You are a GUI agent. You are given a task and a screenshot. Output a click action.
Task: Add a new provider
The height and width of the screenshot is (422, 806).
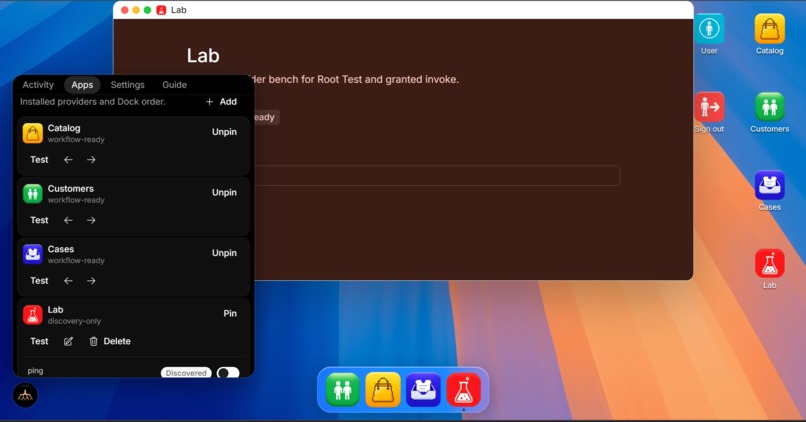222,102
